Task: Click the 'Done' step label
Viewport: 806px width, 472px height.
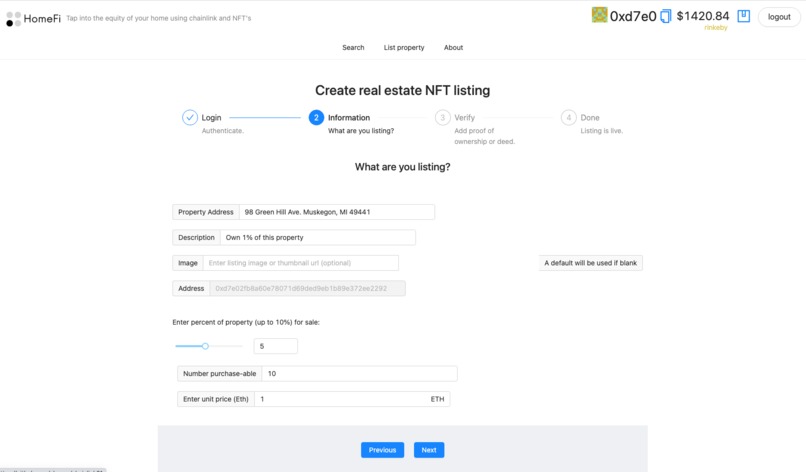Action: click(590, 118)
